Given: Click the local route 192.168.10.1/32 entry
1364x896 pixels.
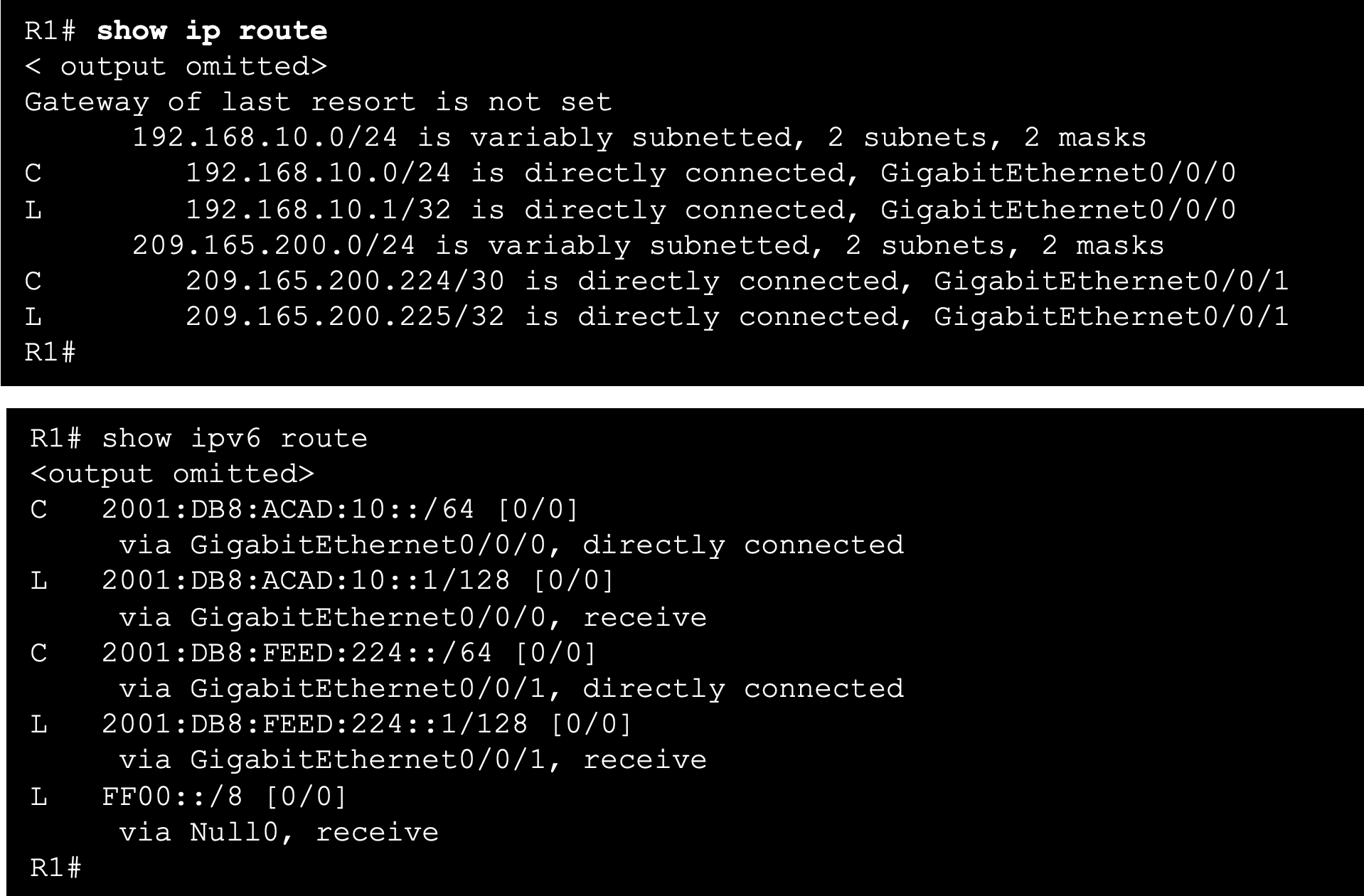Looking at the screenshot, I should [x=630, y=210].
